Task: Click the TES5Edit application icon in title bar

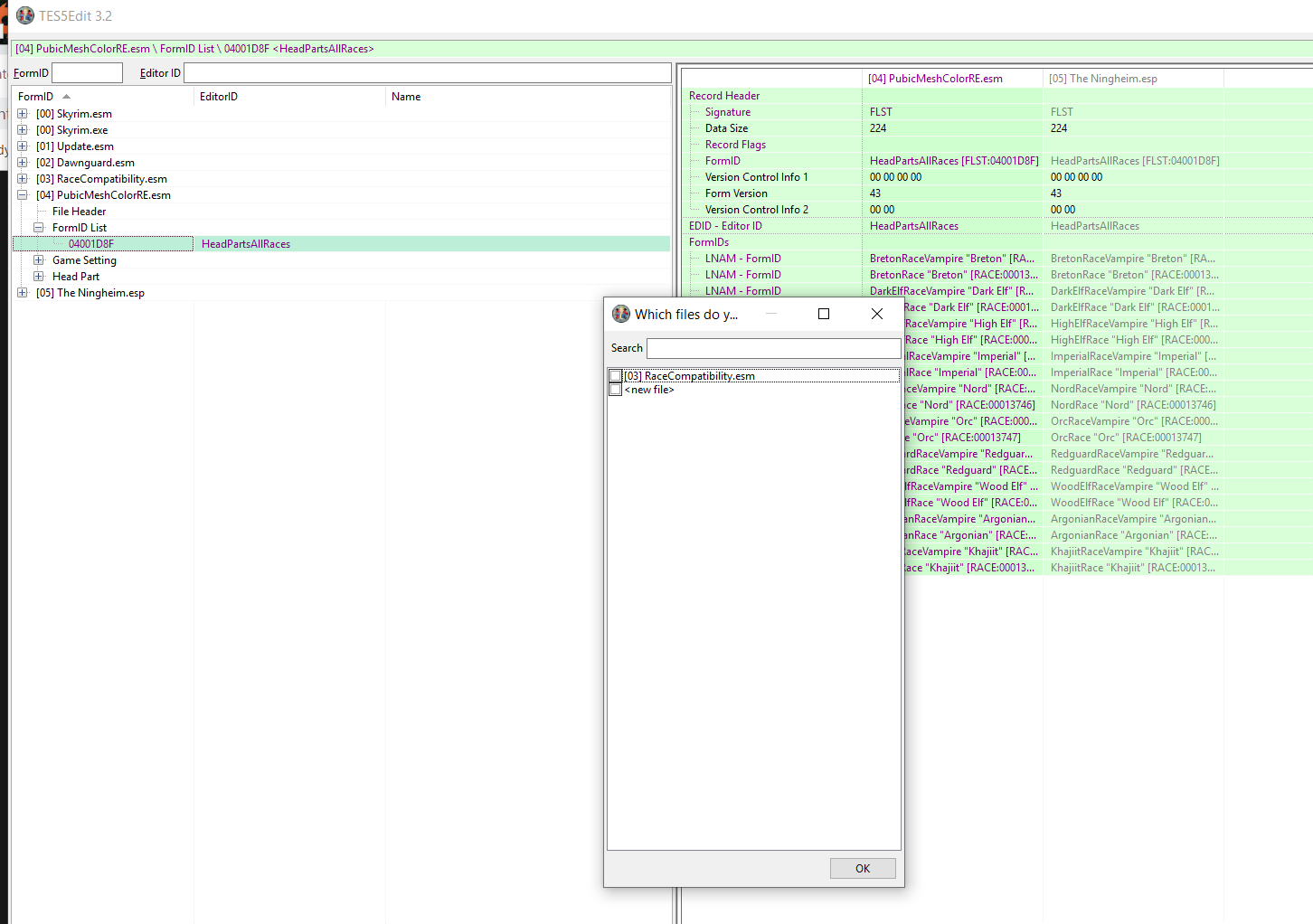Action: [25, 15]
